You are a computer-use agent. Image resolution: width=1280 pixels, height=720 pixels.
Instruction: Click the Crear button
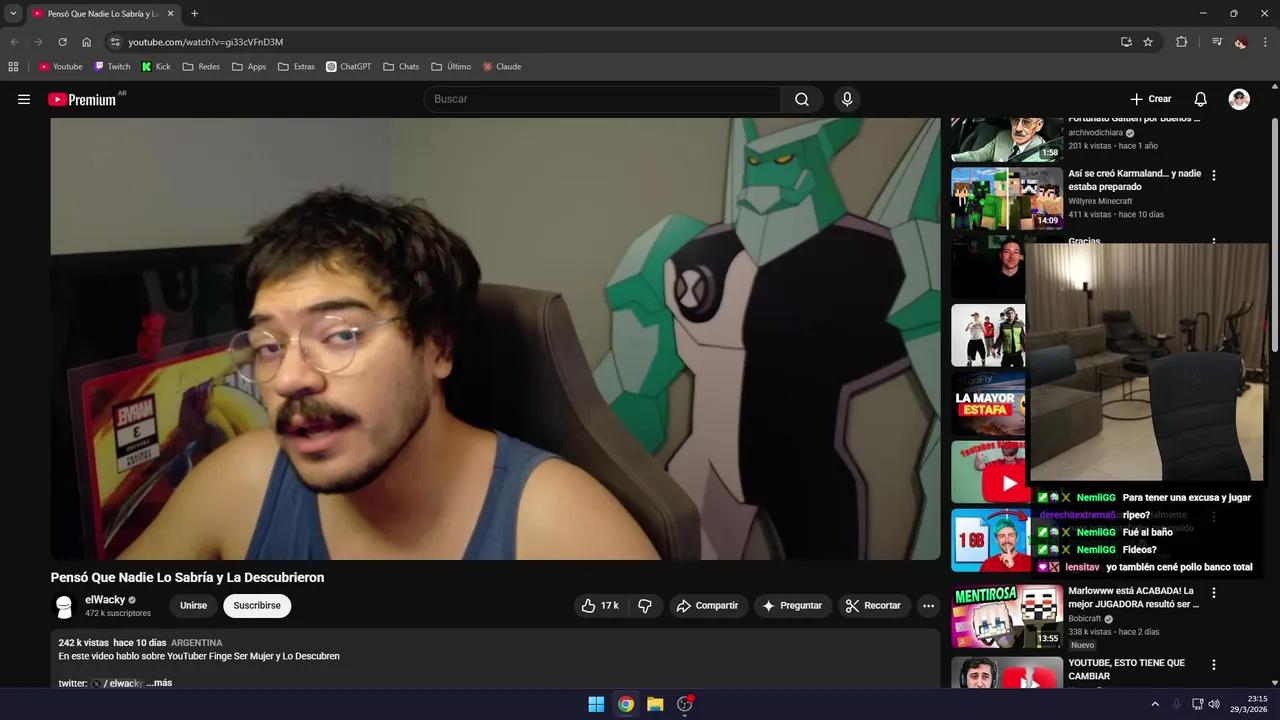click(x=1150, y=99)
